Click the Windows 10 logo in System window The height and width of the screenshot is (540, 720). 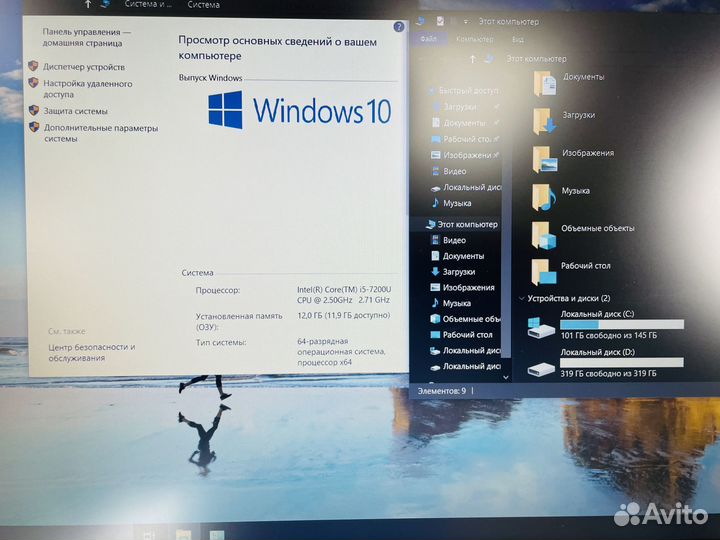point(299,110)
